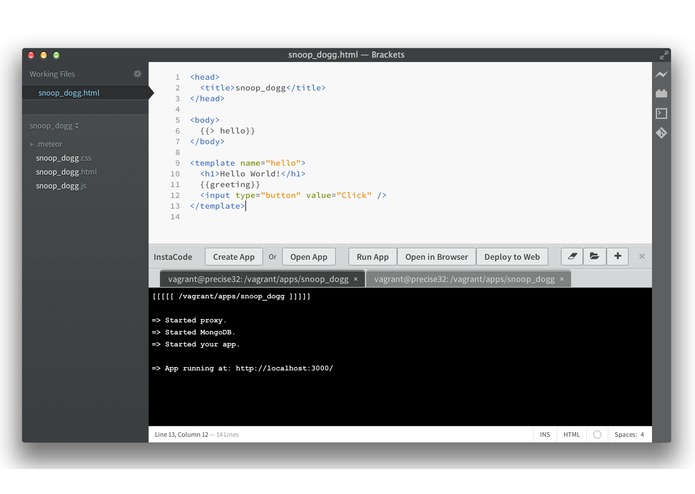The width and height of the screenshot is (695, 494).
Task: Click Working Files gear settings icon
Action: pos(137,74)
